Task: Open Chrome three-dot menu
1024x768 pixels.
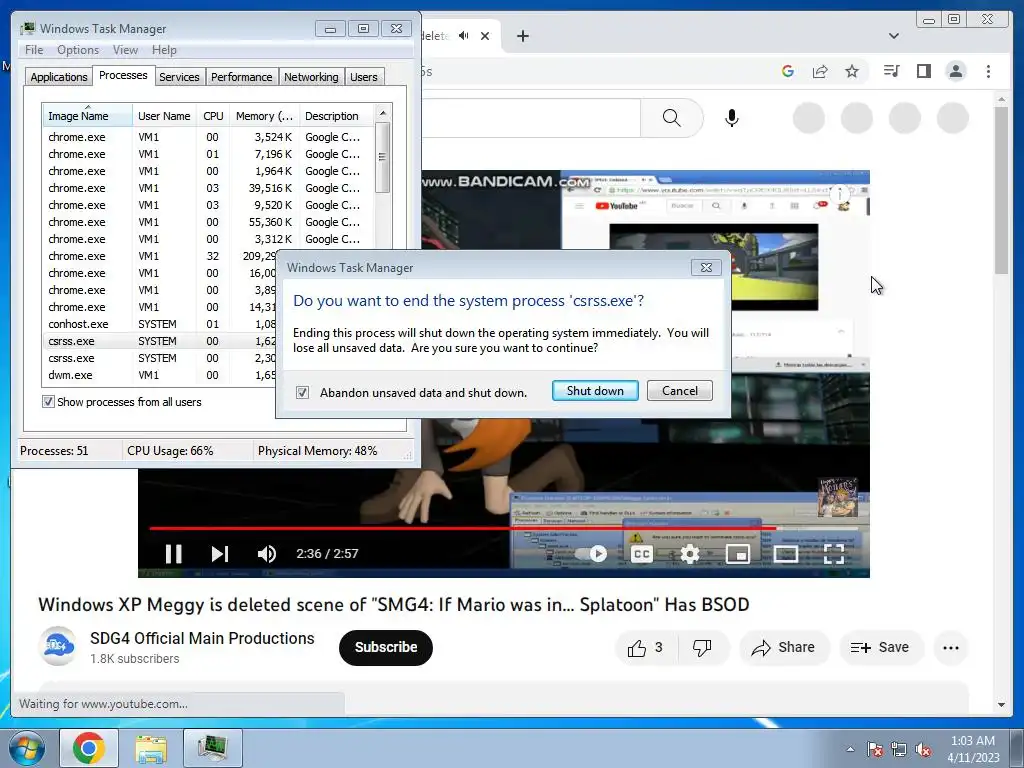Action: tap(988, 71)
